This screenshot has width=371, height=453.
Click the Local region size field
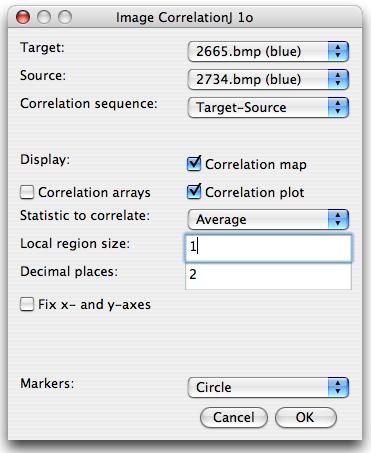268,248
